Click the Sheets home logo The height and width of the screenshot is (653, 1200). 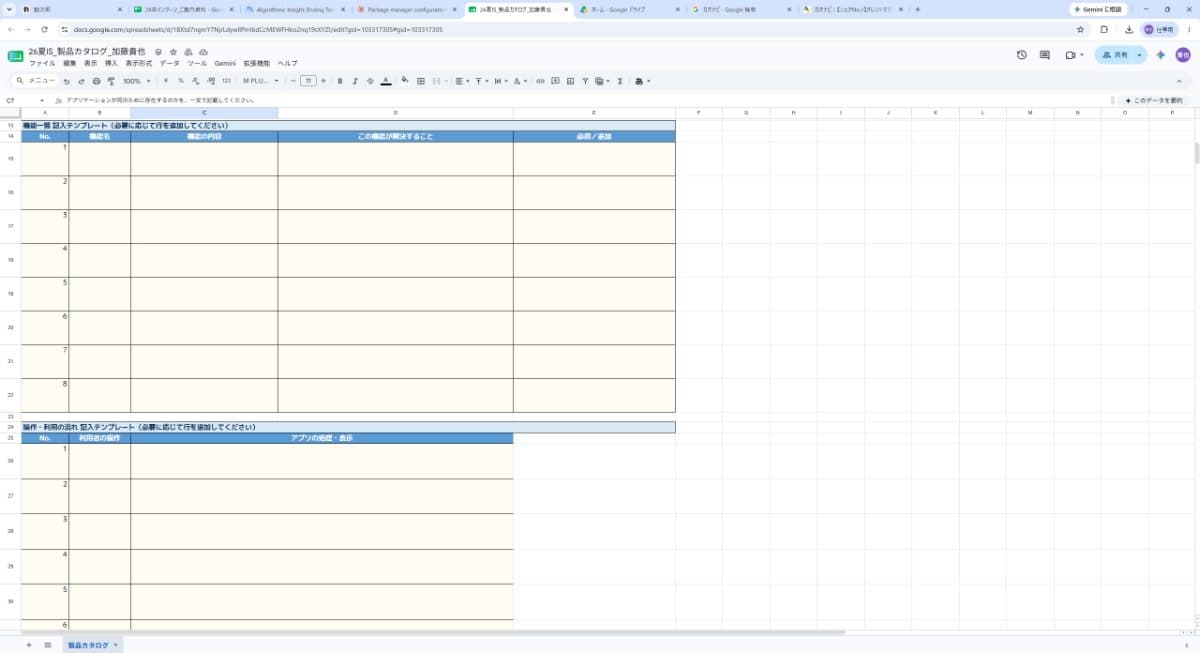click(x=16, y=56)
